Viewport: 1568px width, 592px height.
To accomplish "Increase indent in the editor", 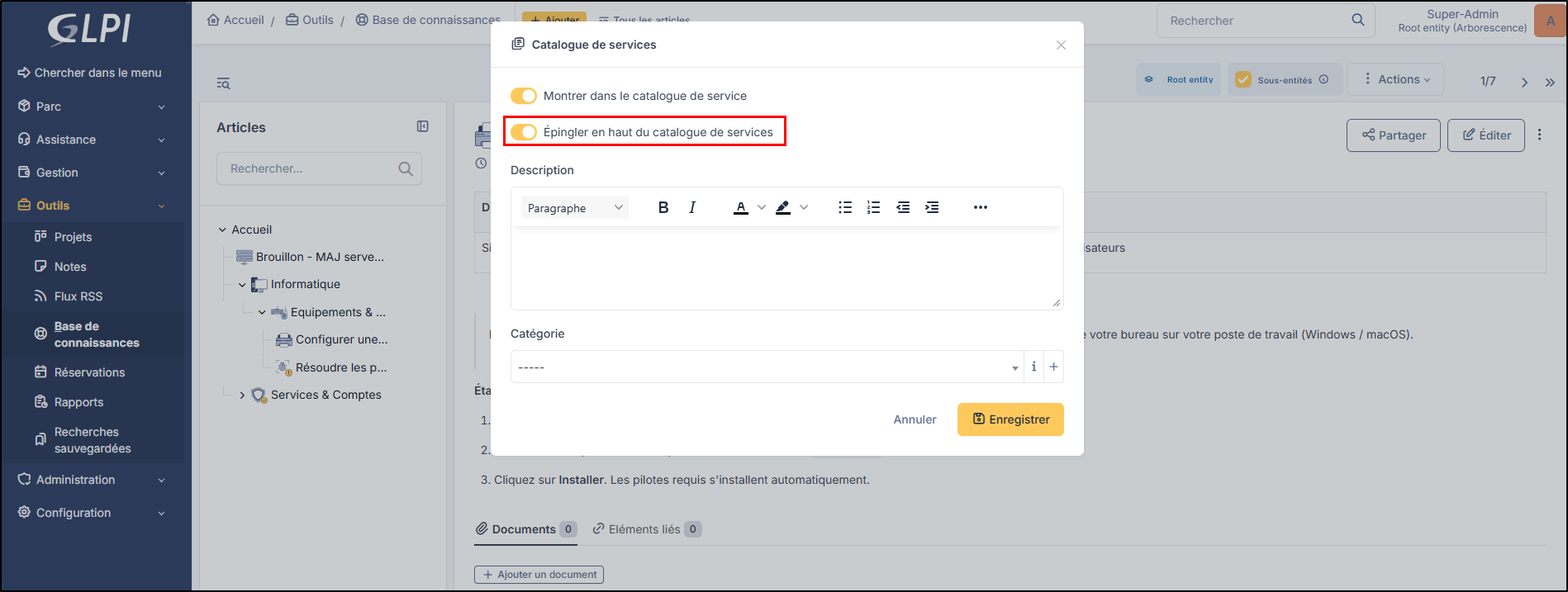I will pos(932,207).
